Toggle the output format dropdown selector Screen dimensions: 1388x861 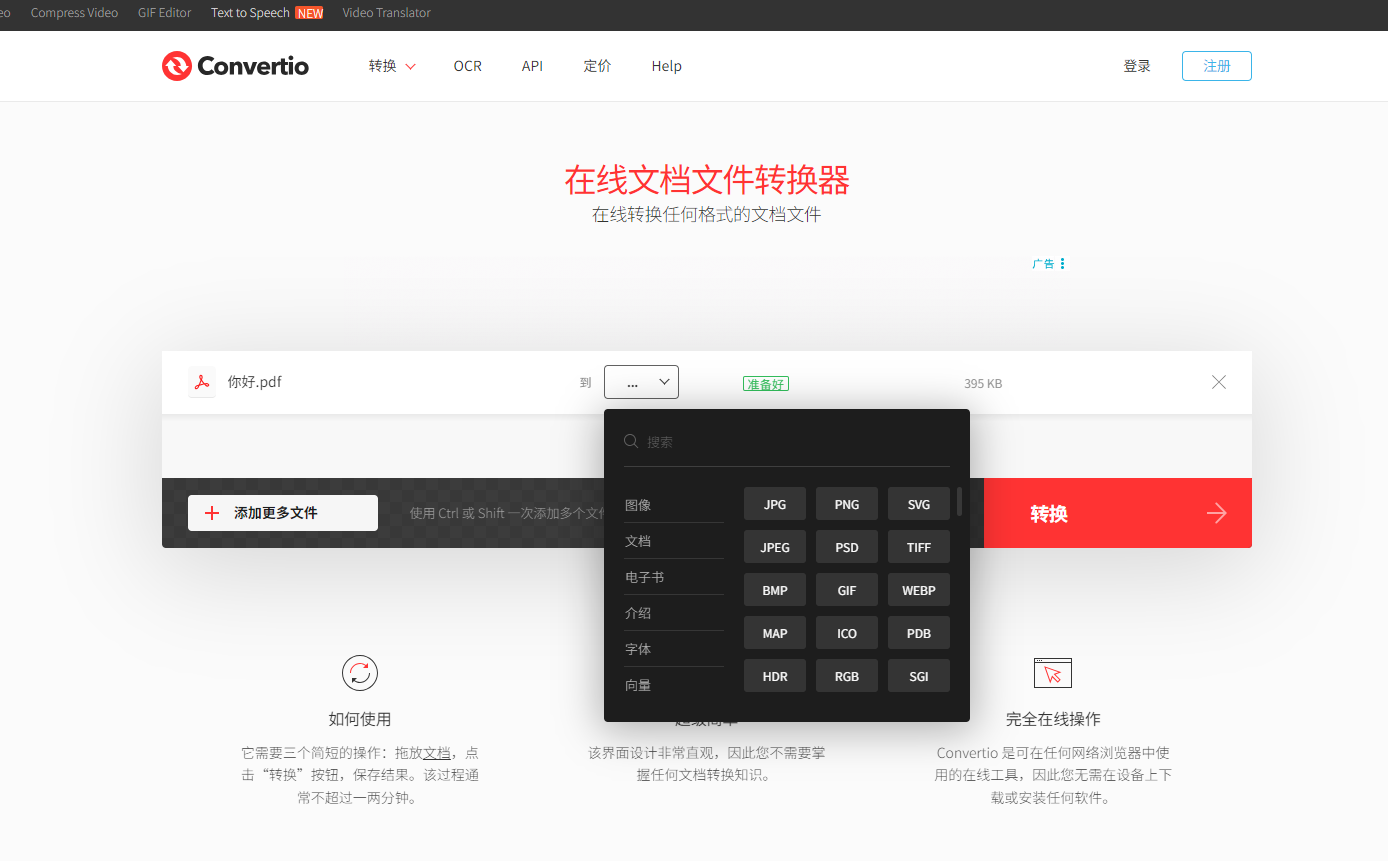pyautogui.click(x=641, y=382)
